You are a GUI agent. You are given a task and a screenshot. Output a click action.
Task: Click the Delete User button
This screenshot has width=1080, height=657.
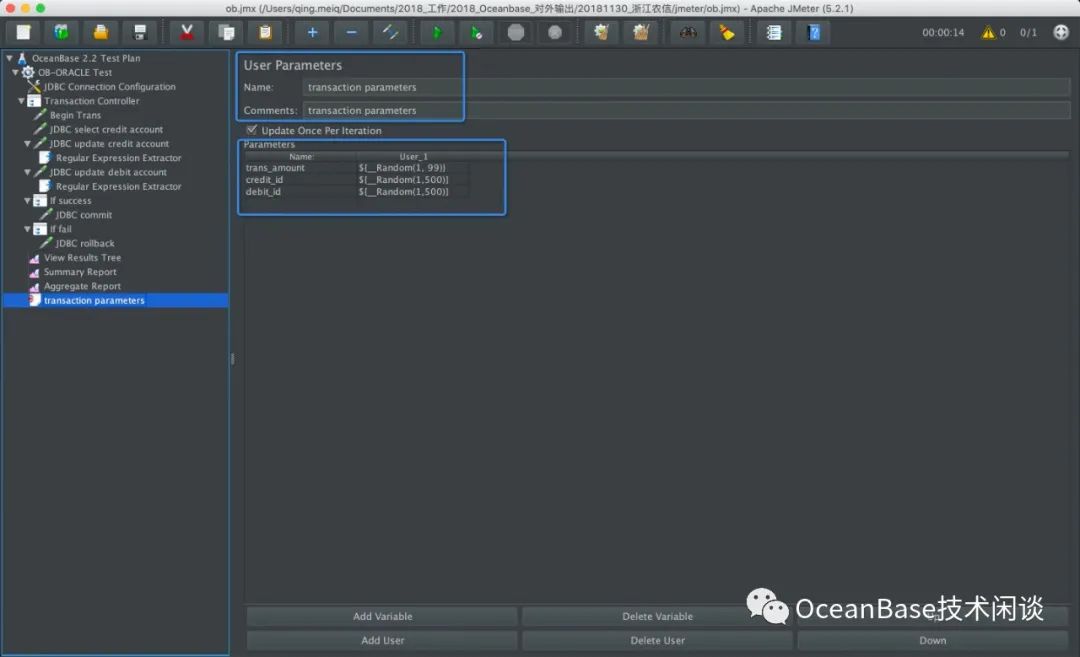point(657,640)
